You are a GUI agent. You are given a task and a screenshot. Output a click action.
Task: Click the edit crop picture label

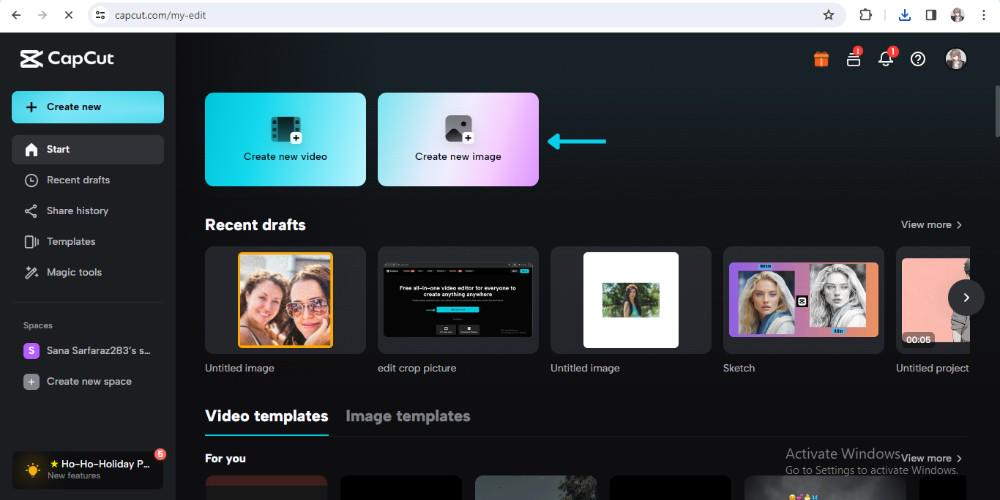click(x=416, y=368)
